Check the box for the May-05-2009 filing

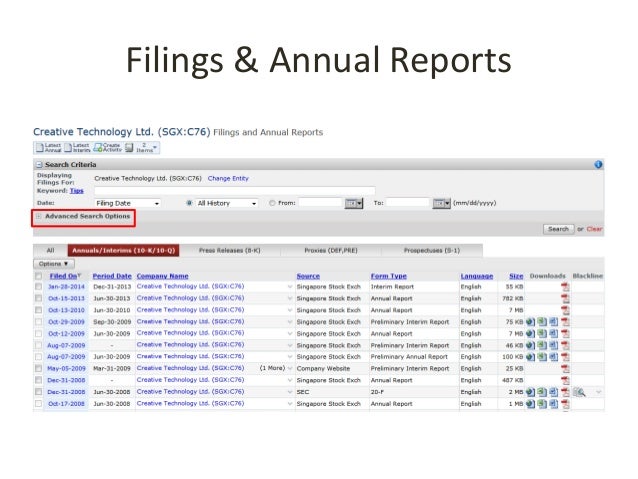coord(39,369)
